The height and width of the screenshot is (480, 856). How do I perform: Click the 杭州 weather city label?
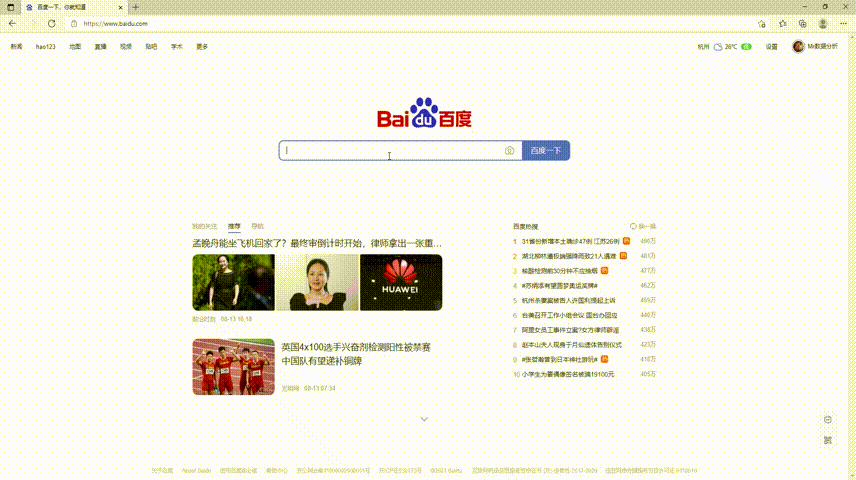(x=703, y=47)
